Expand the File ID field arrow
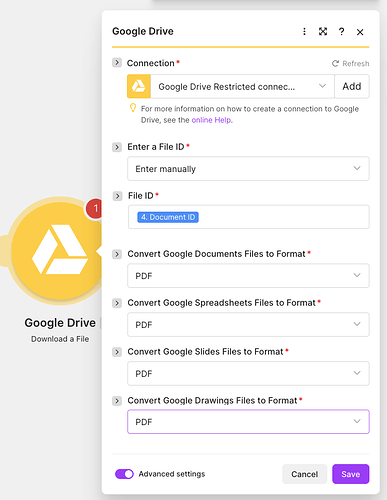387x500 pixels. (x=117, y=196)
